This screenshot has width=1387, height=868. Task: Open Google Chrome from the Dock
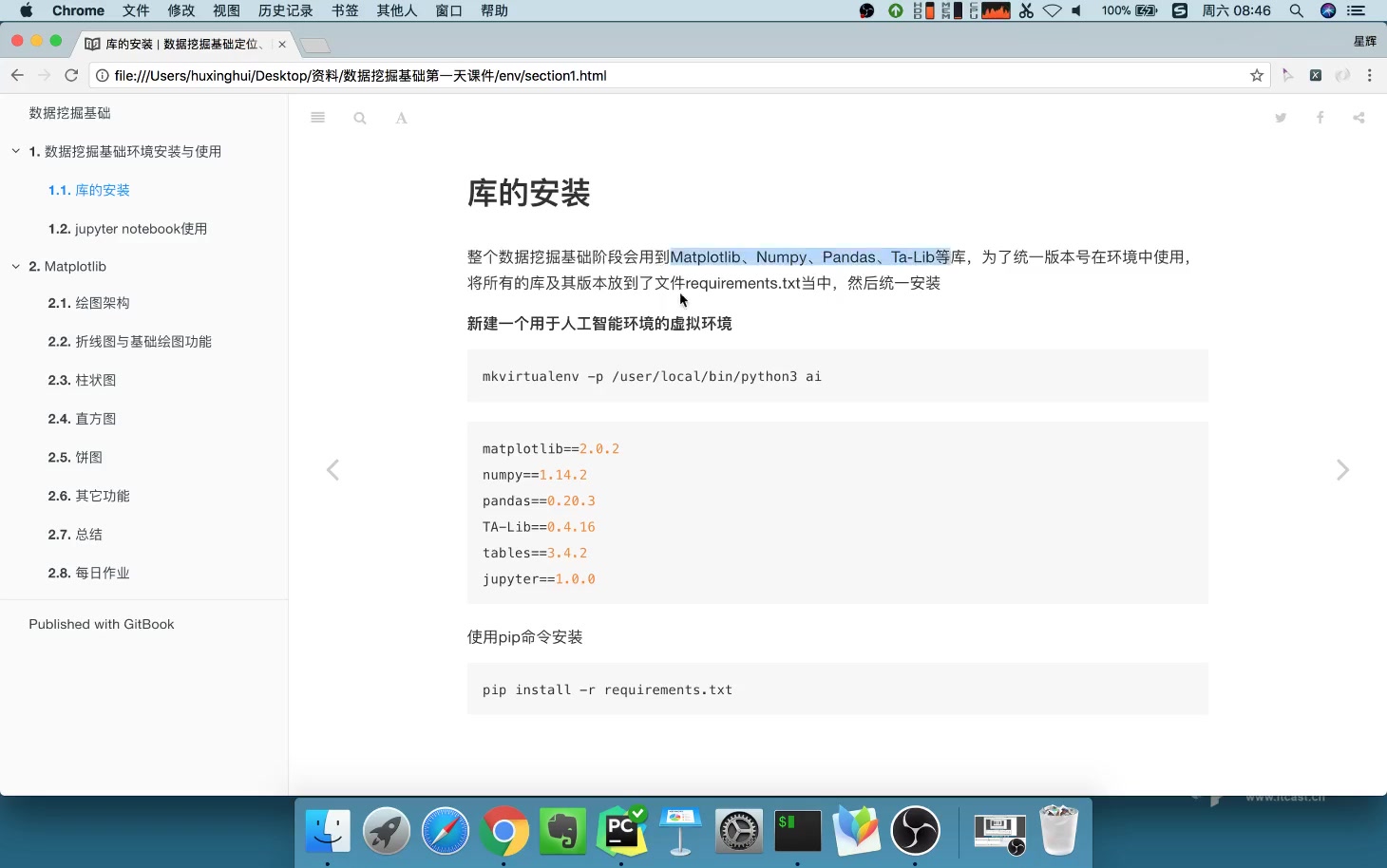503,831
